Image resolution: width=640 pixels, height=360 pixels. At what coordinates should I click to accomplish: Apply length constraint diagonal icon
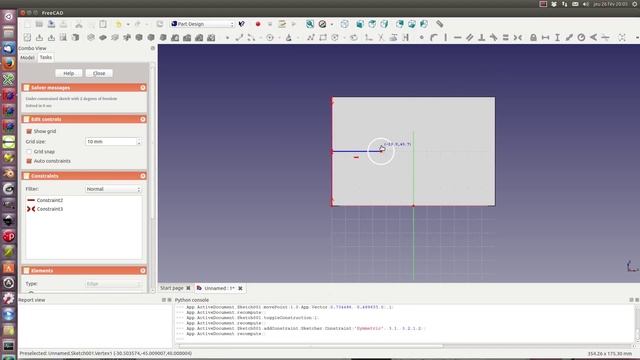(569, 38)
